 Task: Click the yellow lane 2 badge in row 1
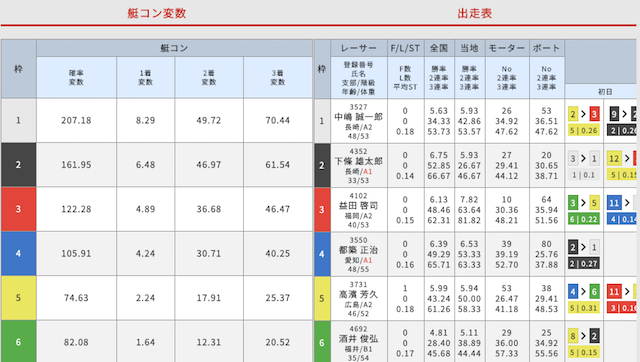click(x=573, y=114)
